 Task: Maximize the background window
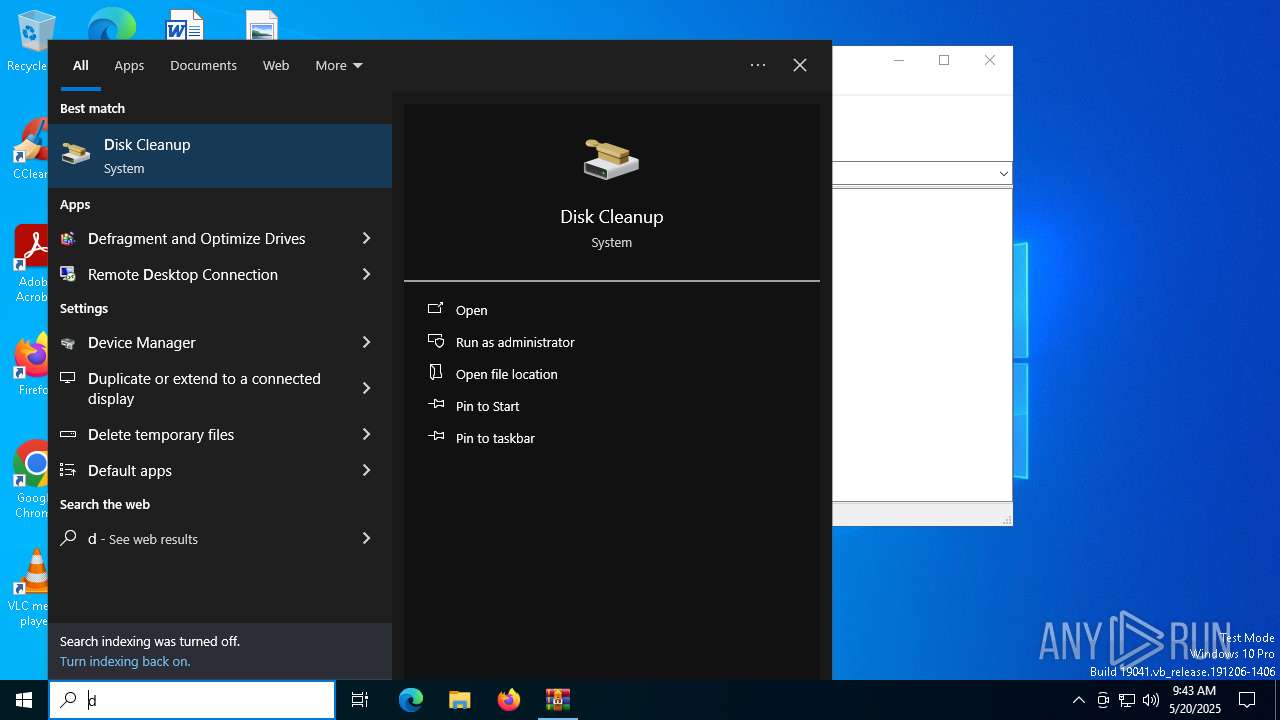click(x=944, y=61)
